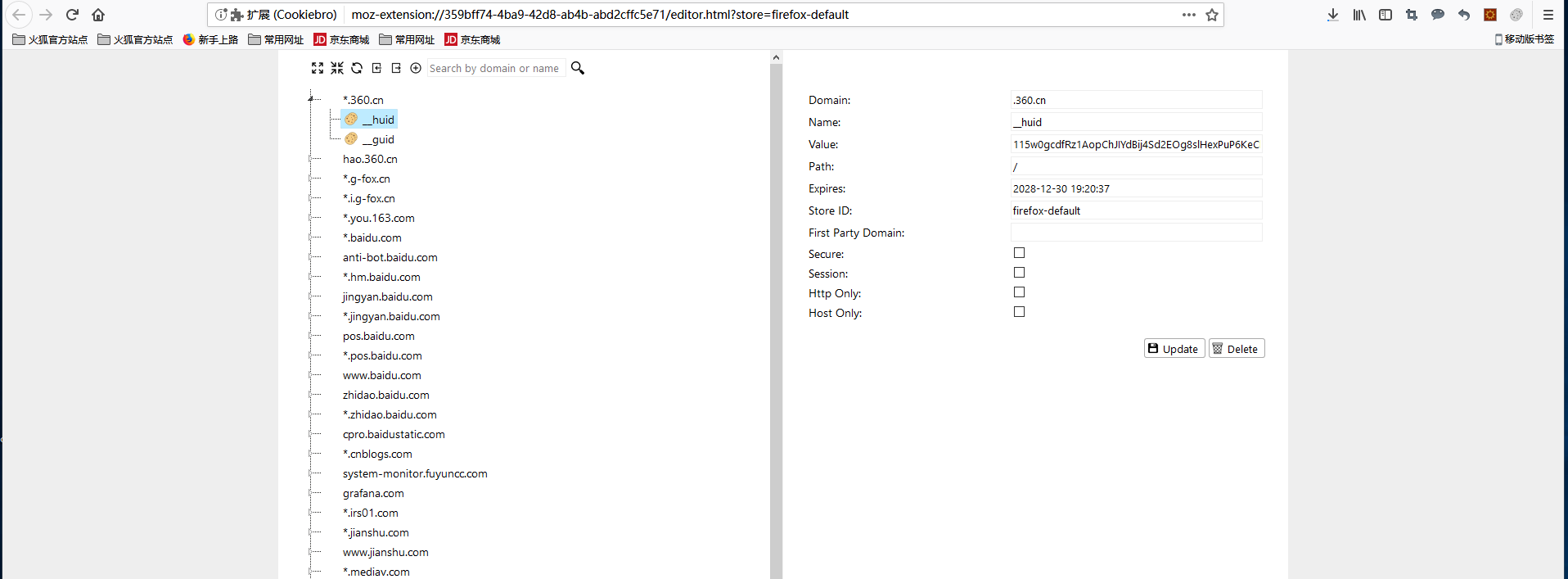Show site information icon in address bar
Image resolution: width=1568 pixels, height=579 pixels.
220,15
